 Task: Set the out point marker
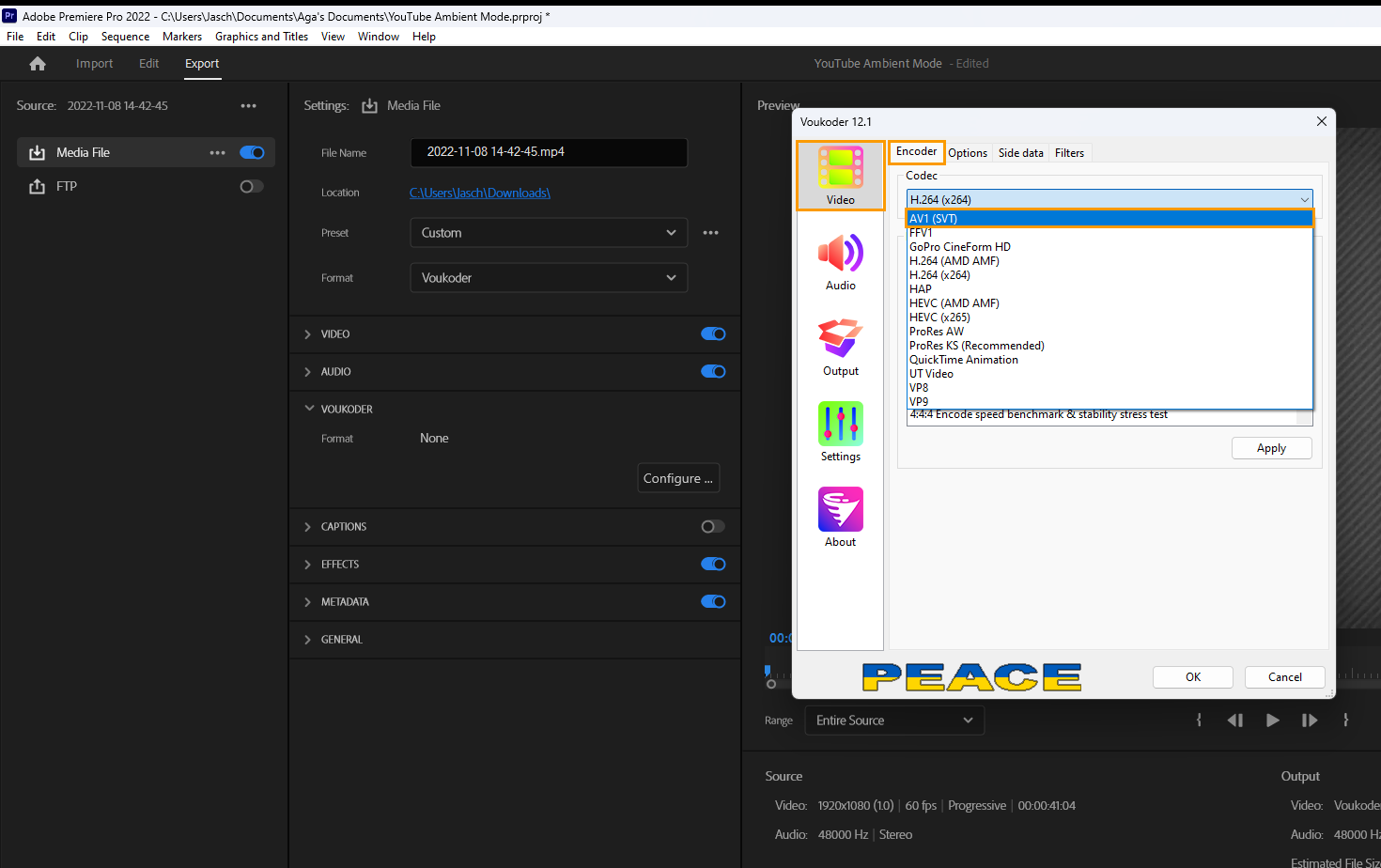coord(1345,721)
